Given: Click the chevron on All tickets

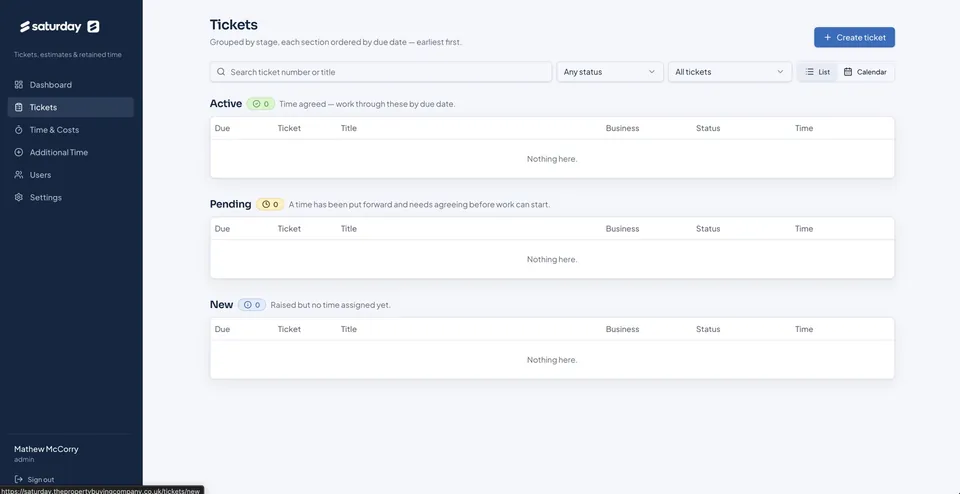Looking at the screenshot, I should click(780, 72).
